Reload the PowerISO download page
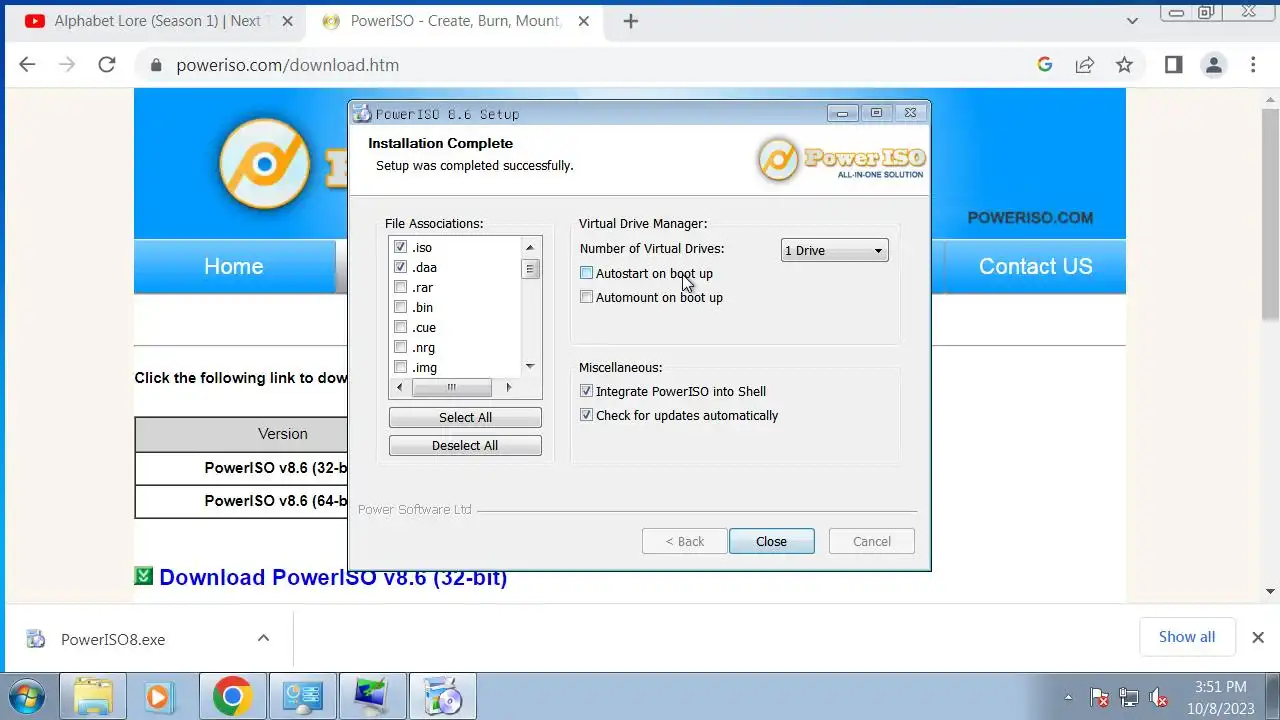1280x720 pixels. point(107,65)
